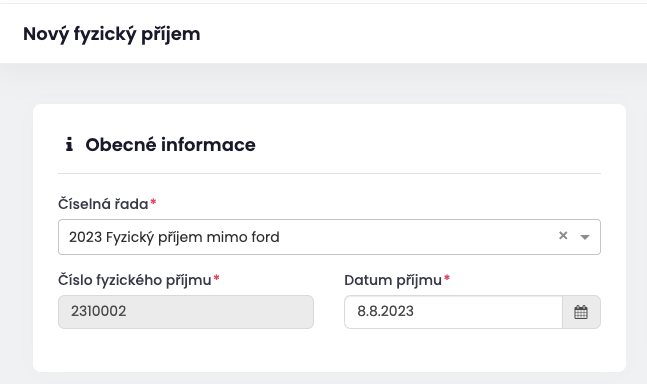Image resolution: width=647 pixels, height=384 pixels.
Task: Open the "2023 Fyzický příjem mimo ford" combo box
Action: click(x=329, y=237)
